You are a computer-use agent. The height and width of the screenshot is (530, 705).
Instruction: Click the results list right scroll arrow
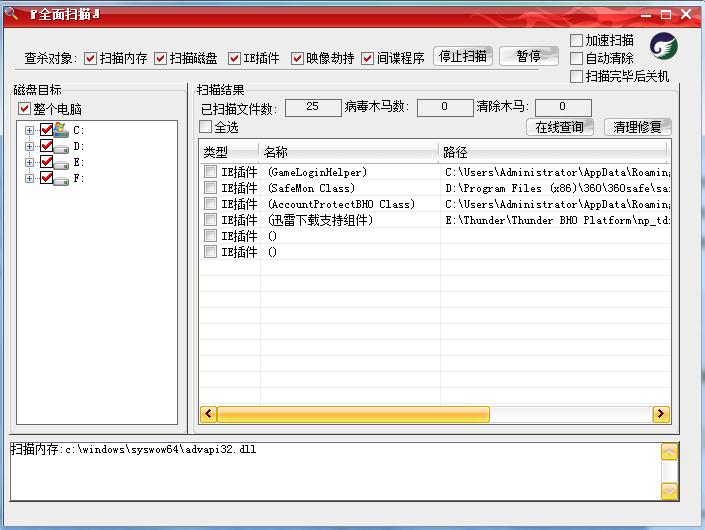point(661,414)
